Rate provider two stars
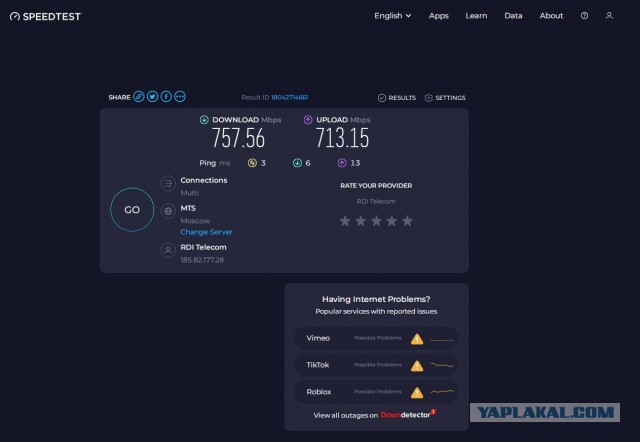The width and height of the screenshot is (640, 442). pos(360,221)
